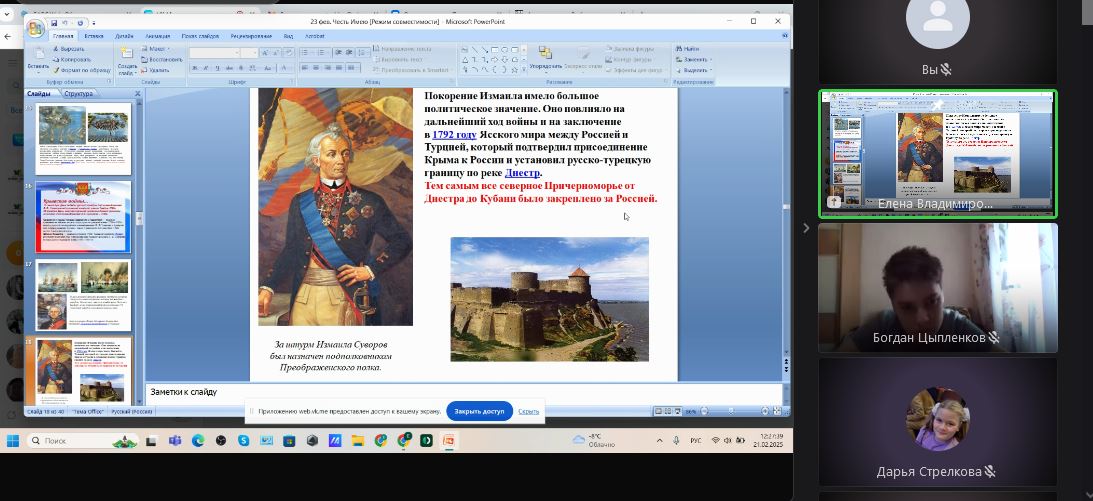Click the PowerPoint icon on the taskbar
The image size is (1093, 501).
point(449,440)
